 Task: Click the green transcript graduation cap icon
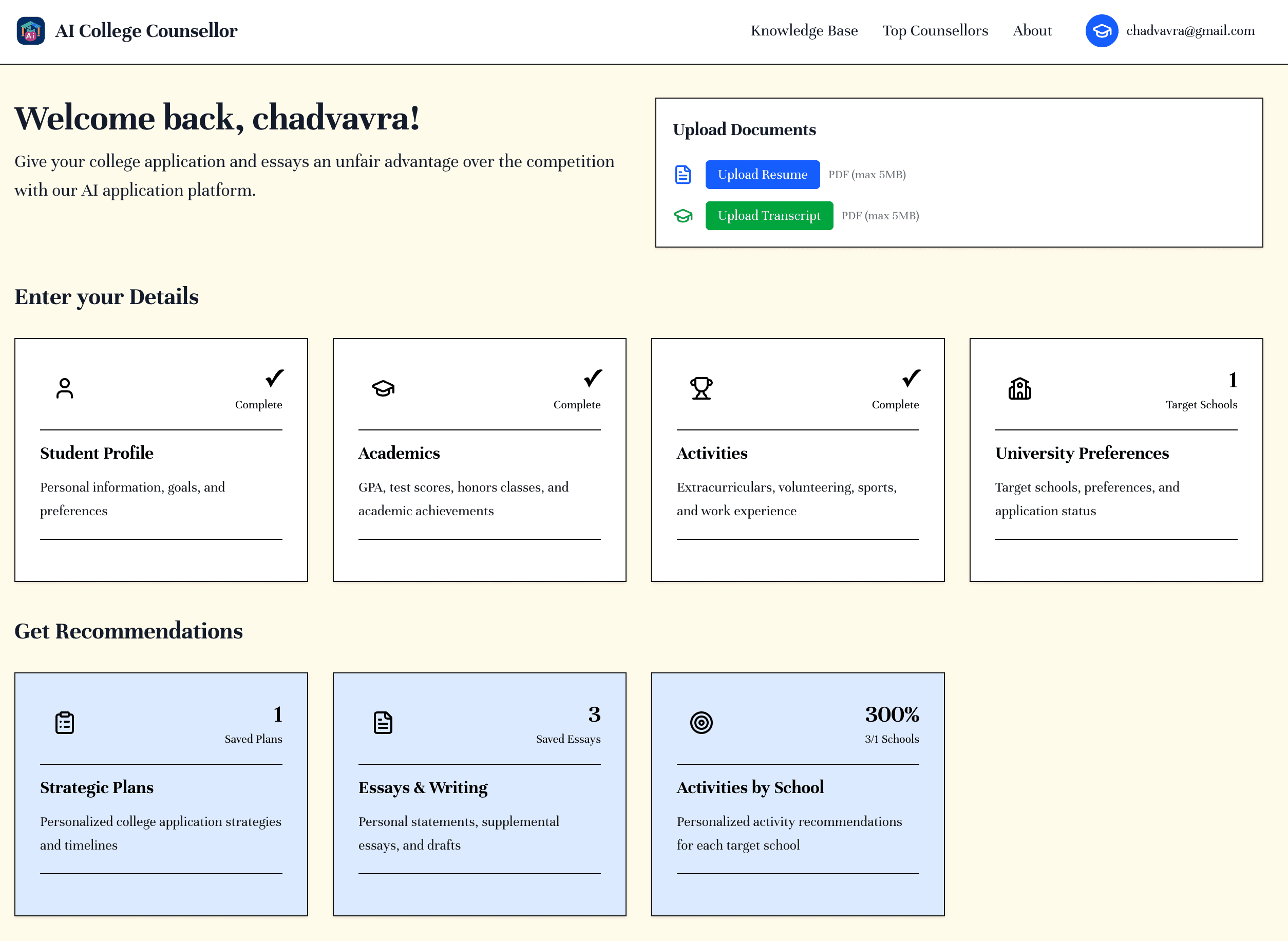pos(683,216)
